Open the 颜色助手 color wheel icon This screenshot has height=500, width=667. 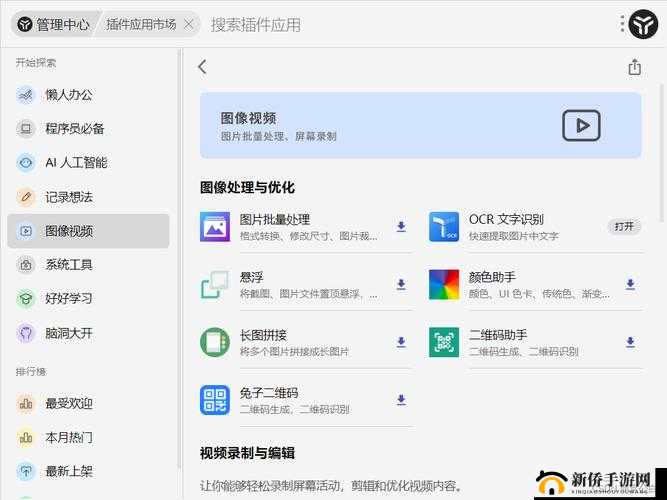444,285
